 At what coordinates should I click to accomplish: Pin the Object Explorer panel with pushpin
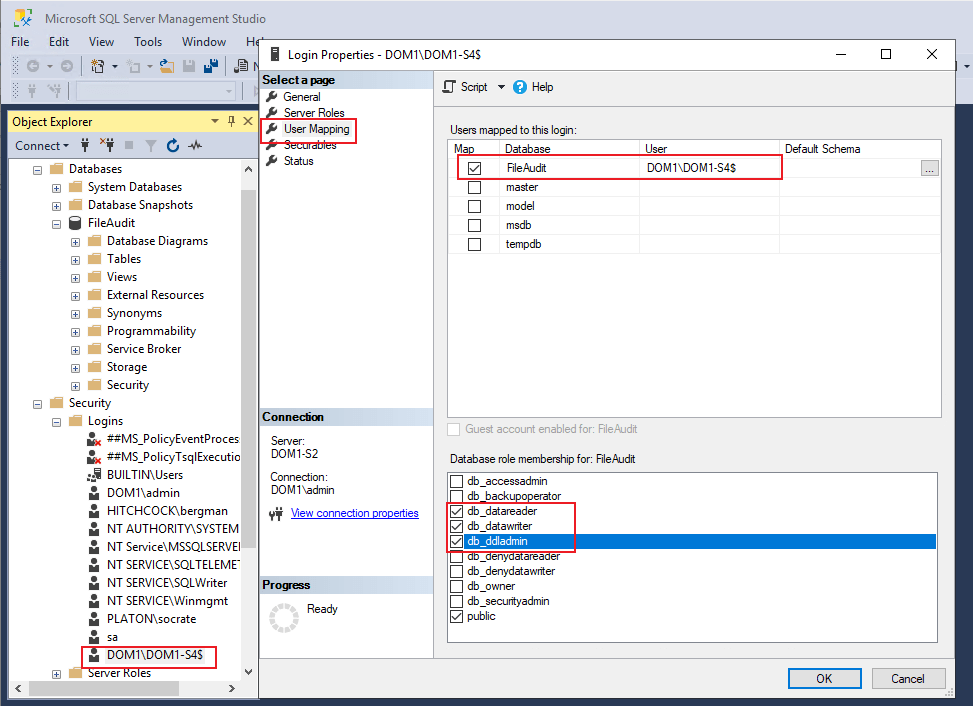click(x=232, y=121)
